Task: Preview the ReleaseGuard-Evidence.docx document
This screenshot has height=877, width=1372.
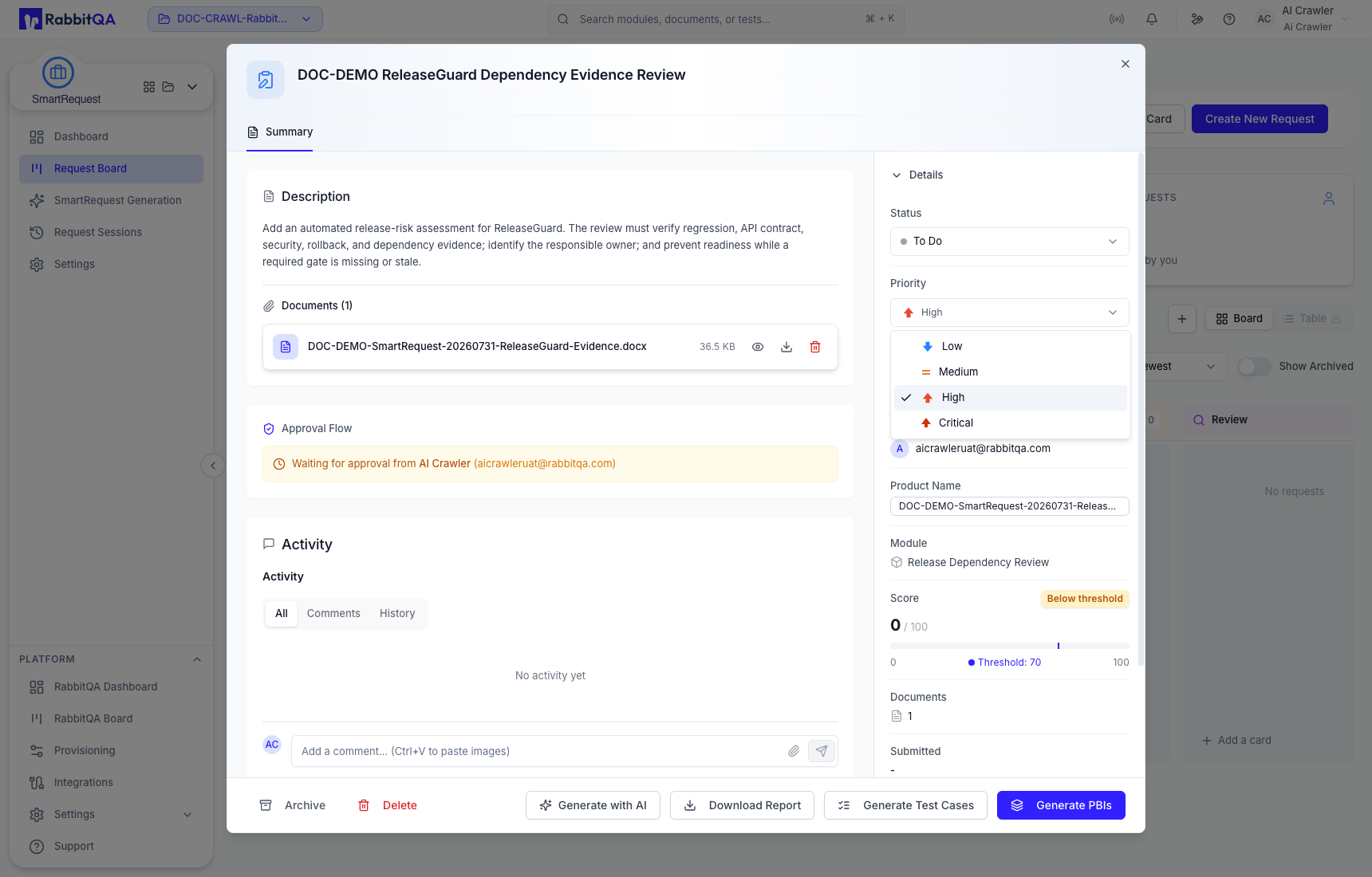Action: click(x=758, y=347)
